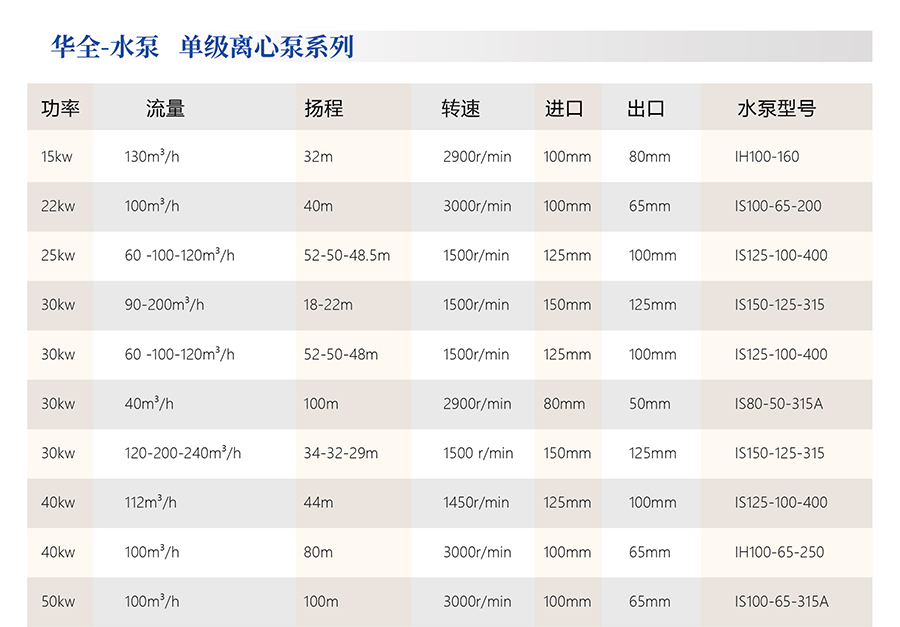The height and width of the screenshot is (627, 900).
Task: Click the 华全-水泵 单级离心泵系列 title
Action: 202,46
